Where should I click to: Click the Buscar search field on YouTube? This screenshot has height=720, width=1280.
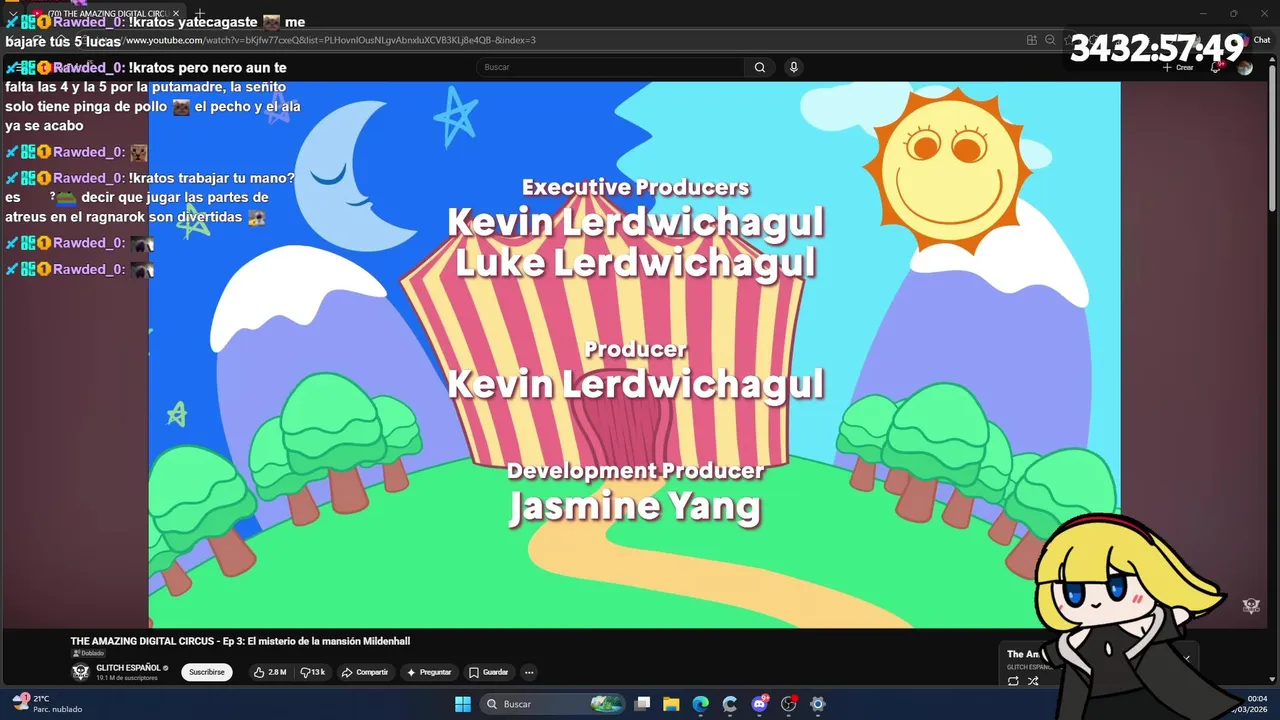[x=610, y=67]
